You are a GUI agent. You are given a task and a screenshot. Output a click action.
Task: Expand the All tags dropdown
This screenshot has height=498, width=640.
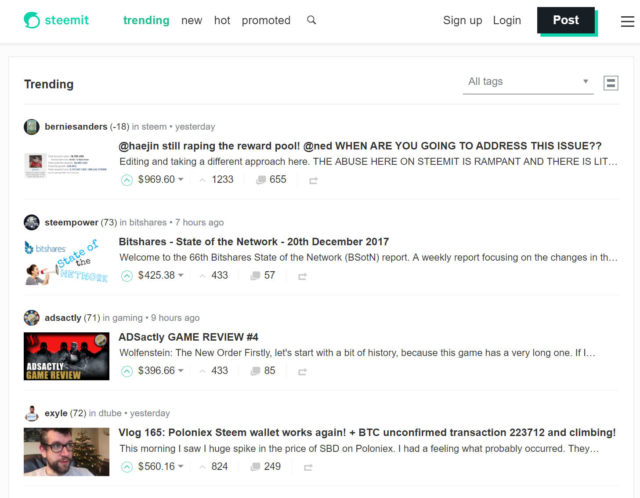tap(528, 82)
